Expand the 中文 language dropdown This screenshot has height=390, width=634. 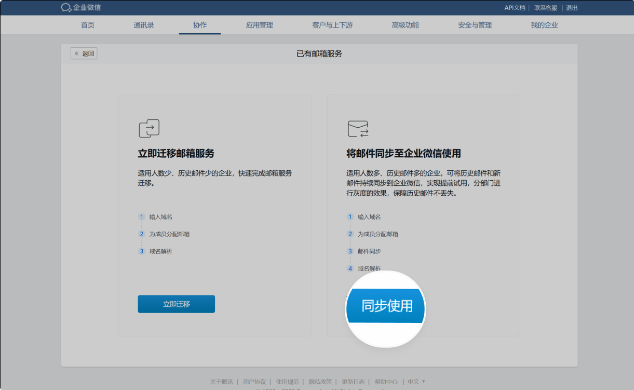pyautogui.click(x=416, y=382)
